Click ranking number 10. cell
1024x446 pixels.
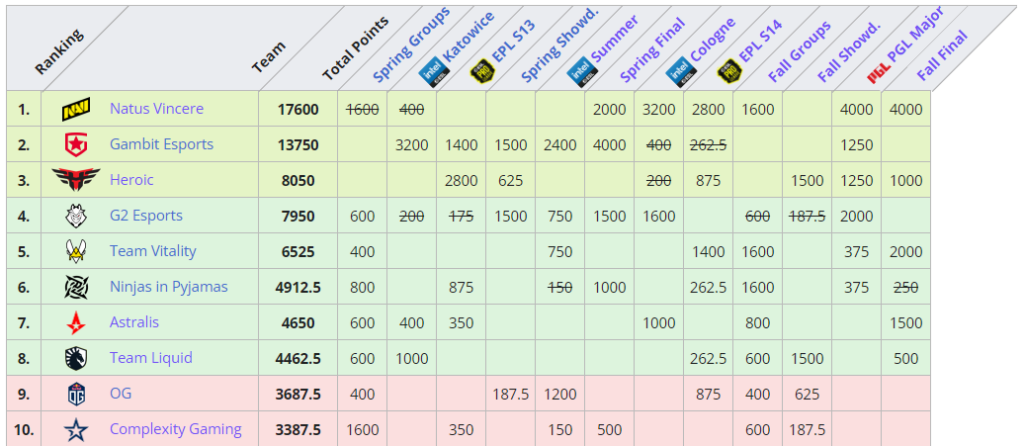[x=24, y=429]
